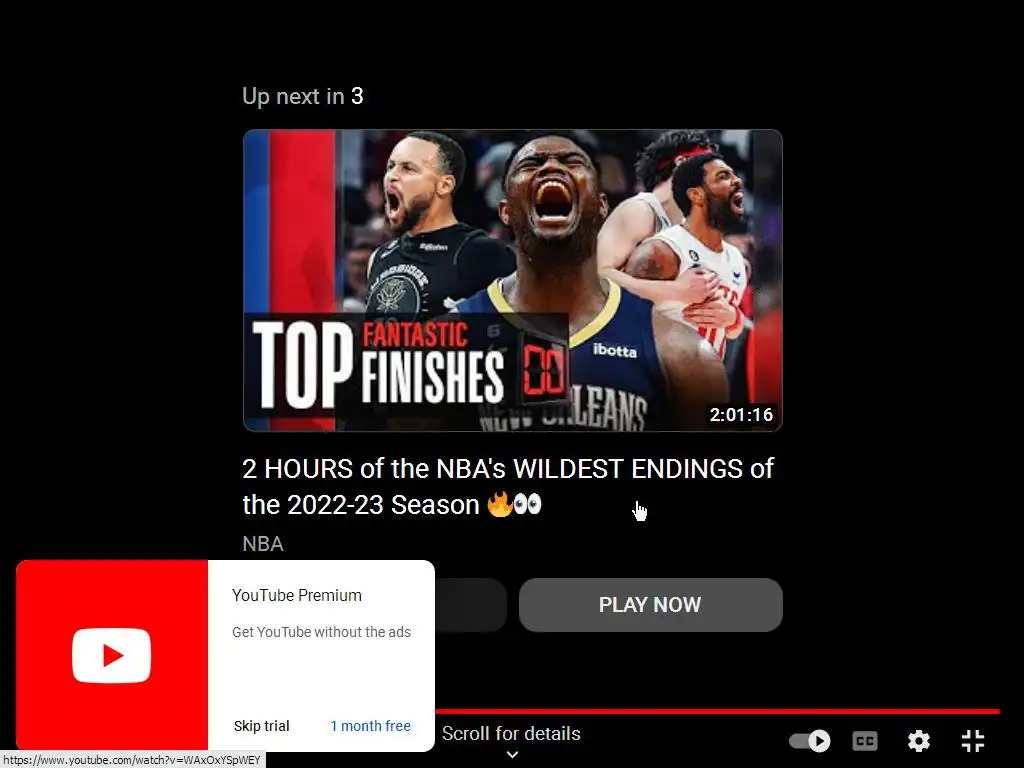Open the player settings gear

[x=918, y=741]
